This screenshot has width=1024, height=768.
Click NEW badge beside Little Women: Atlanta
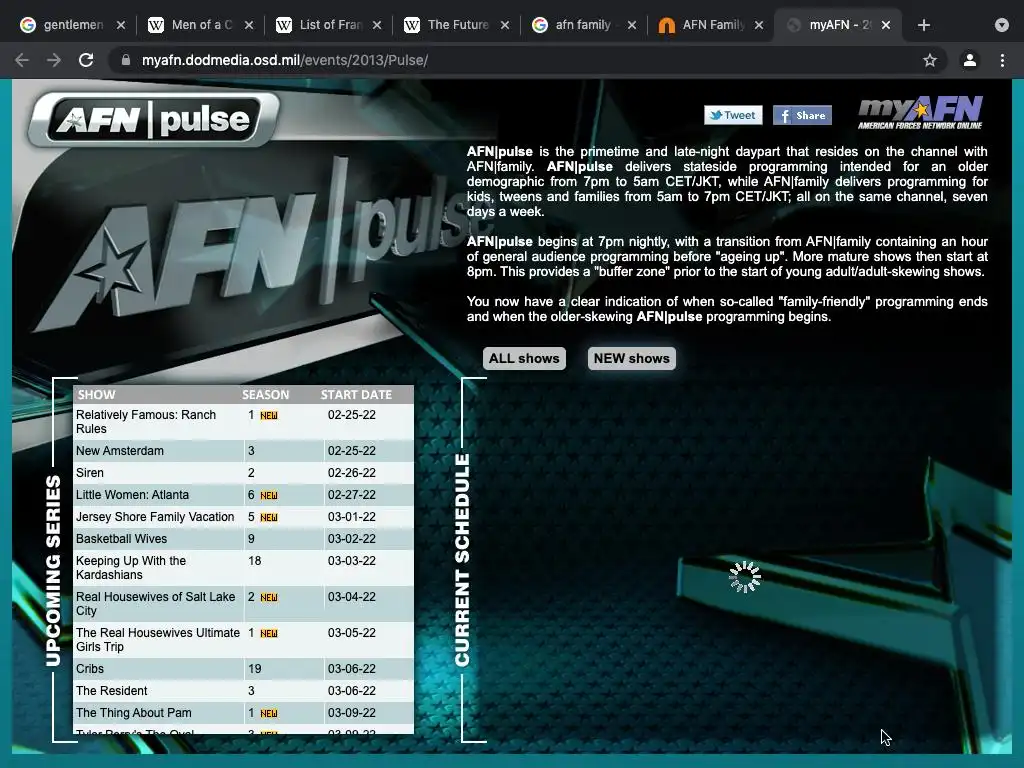[268, 496]
